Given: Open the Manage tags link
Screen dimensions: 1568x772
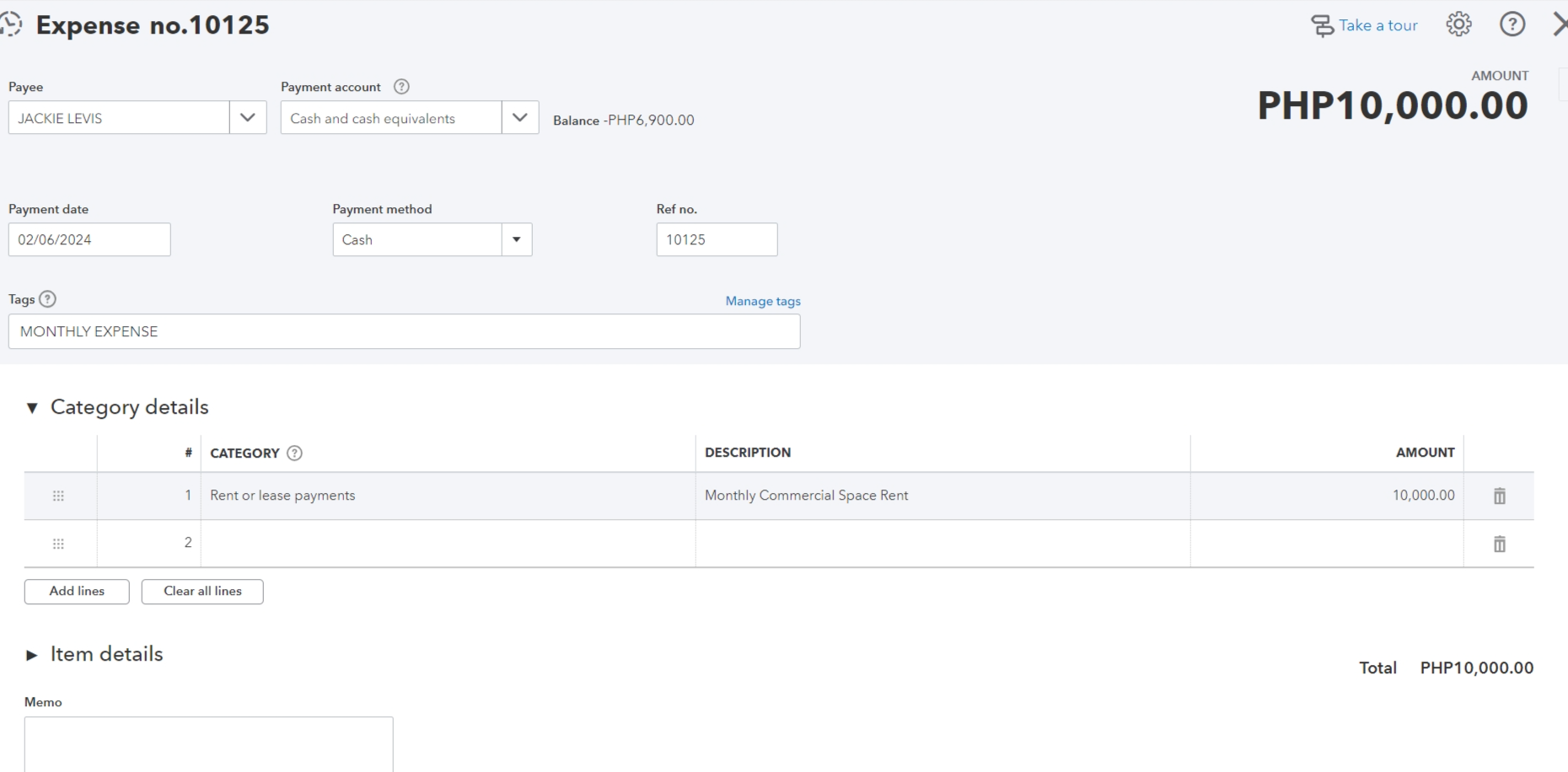Looking at the screenshot, I should [763, 301].
